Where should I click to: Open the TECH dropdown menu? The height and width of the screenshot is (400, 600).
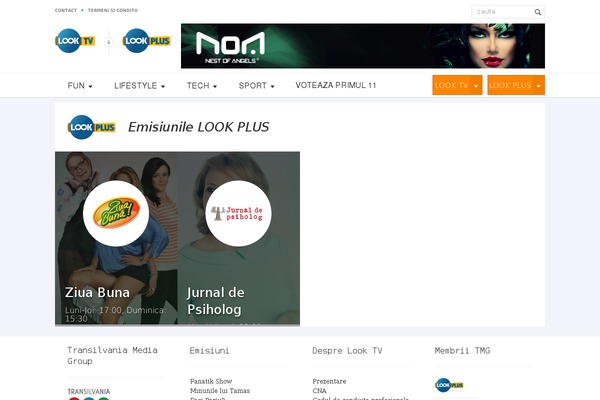202,86
